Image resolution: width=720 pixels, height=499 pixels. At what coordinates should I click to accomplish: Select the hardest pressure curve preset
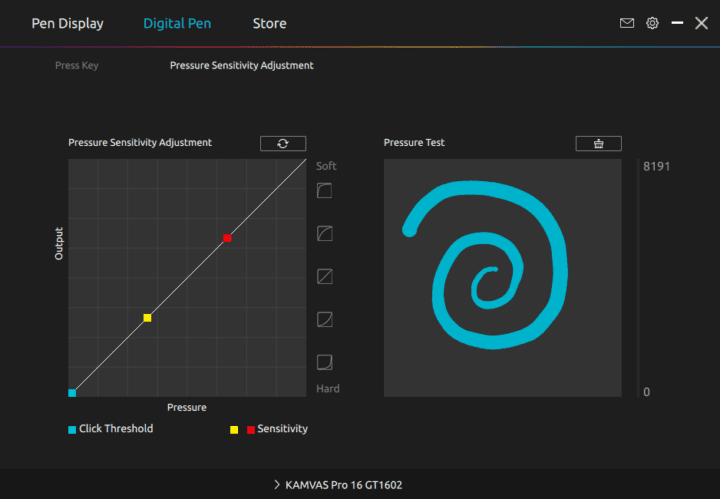pos(324,362)
